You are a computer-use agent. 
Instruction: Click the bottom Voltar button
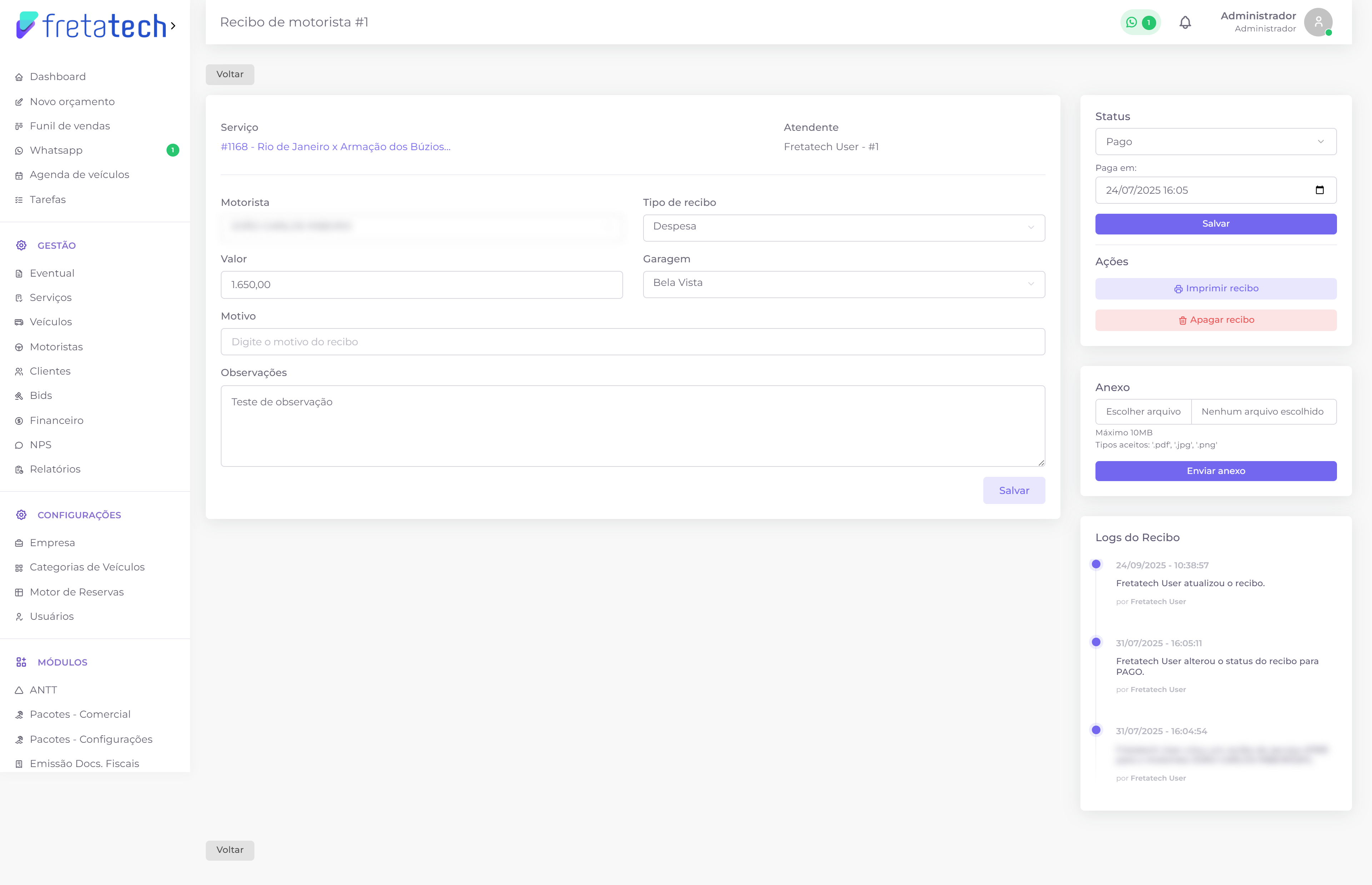pos(230,851)
